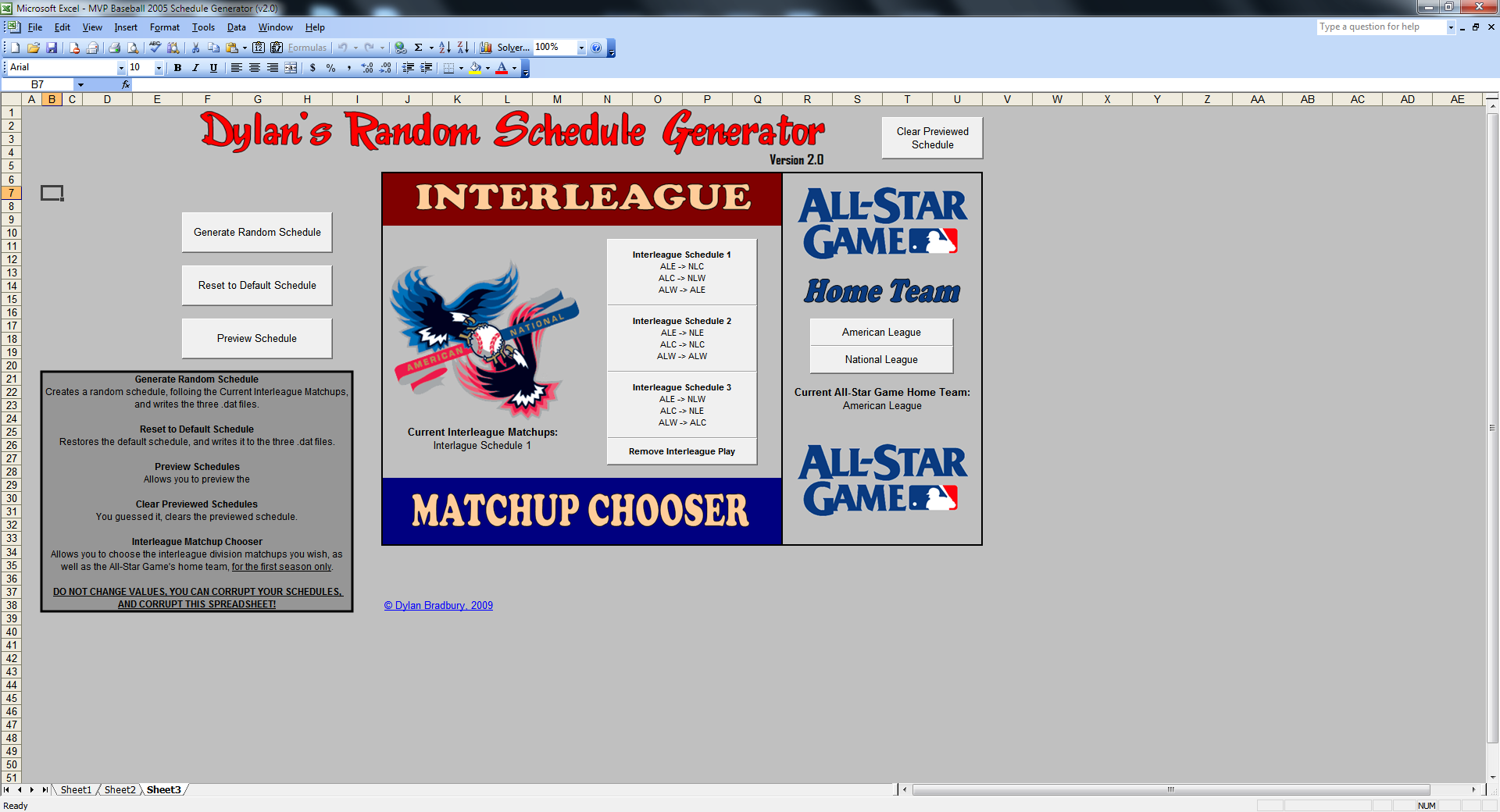Image resolution: width=1500 pixels, height=812 pixels.
Task: Apply the red Font Color
Action: pos(502,68)
